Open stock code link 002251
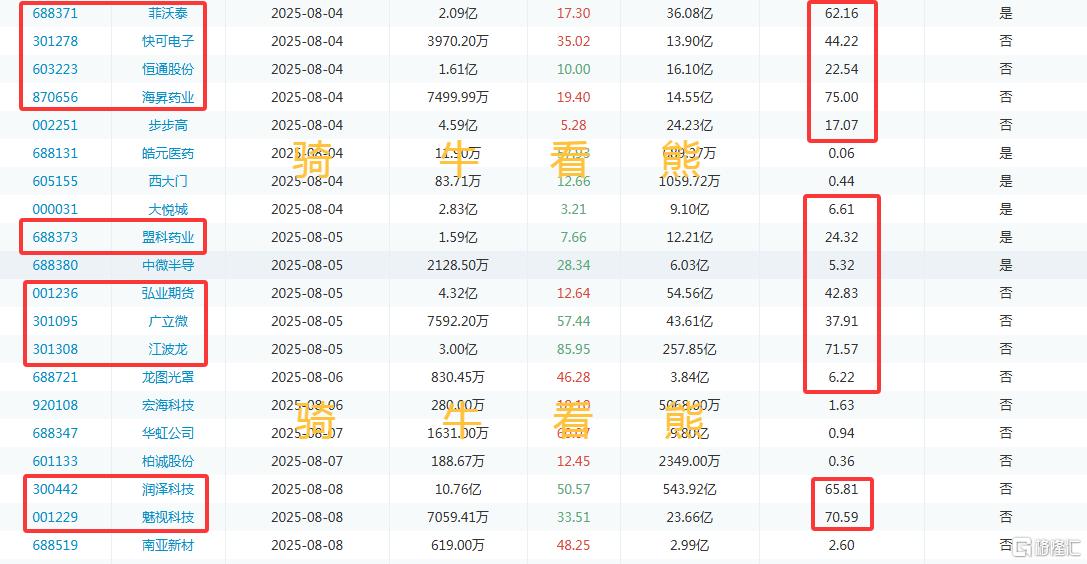The width and height of the screenshot is (1087, 564). point(55,125)
